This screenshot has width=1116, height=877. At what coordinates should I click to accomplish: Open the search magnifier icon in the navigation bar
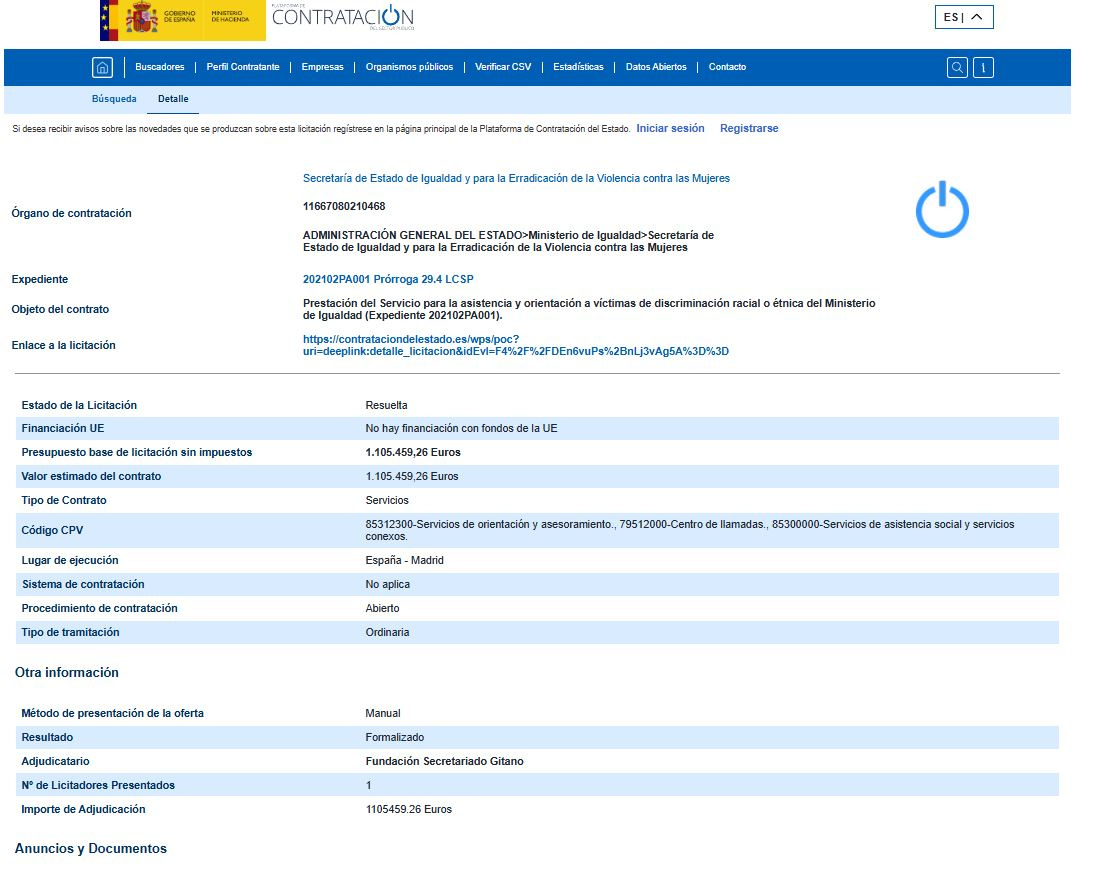[x=957, y=68]
